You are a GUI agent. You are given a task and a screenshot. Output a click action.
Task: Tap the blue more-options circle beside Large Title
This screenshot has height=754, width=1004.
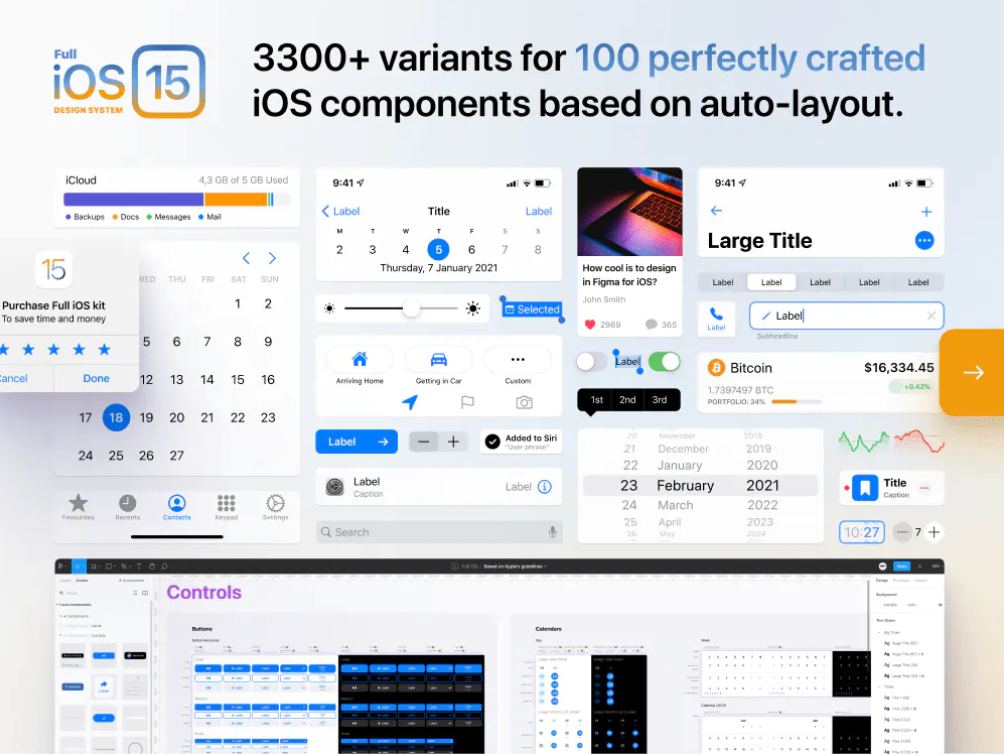point(924,241)
